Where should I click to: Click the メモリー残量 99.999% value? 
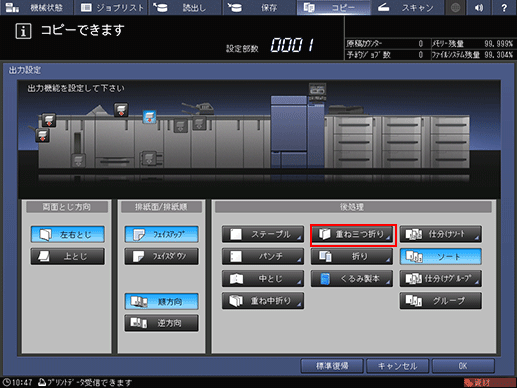(498, 44)
